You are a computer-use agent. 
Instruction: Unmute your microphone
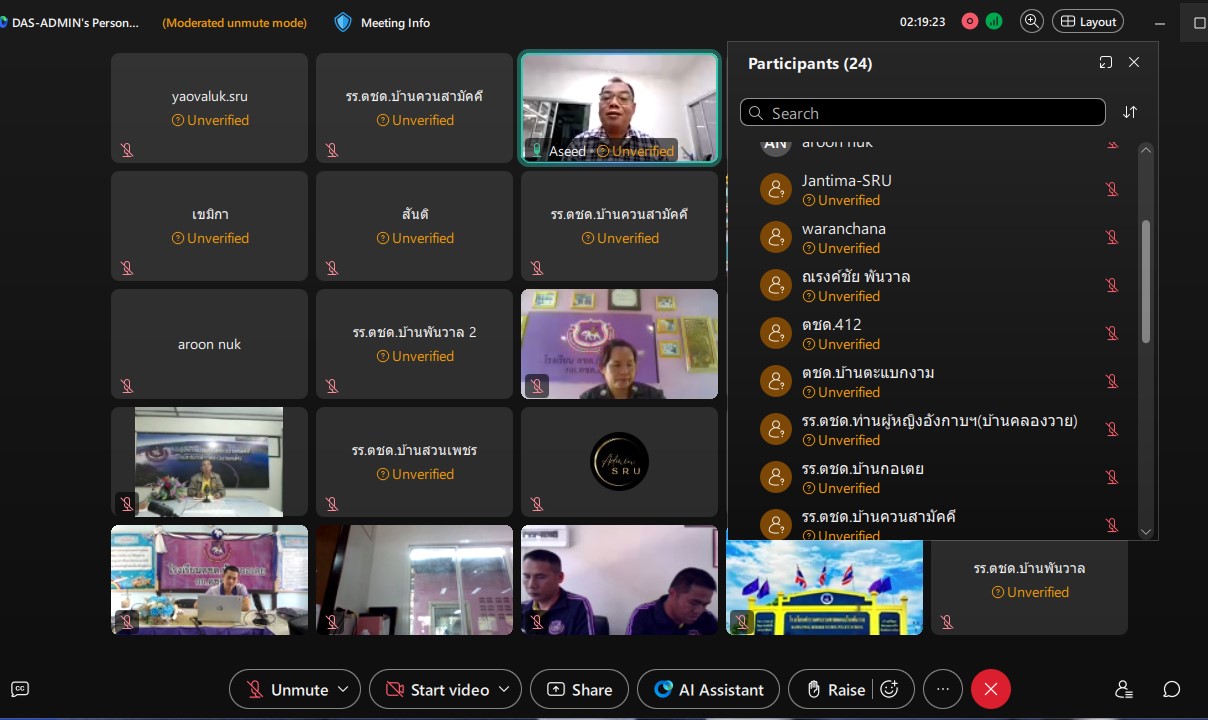click(x=287, y=689)
